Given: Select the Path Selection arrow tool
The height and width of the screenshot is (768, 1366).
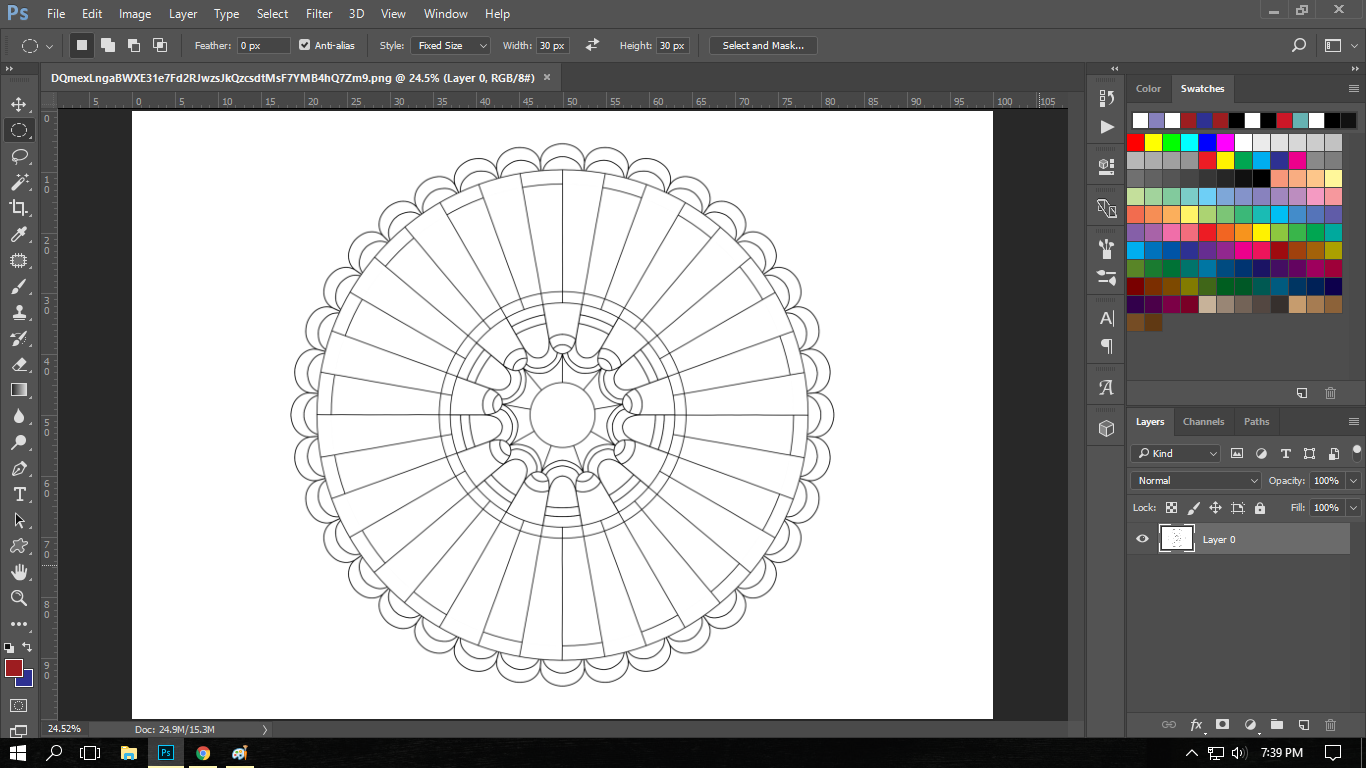Looking at the screenshot, I should click(x=19, y=520).
